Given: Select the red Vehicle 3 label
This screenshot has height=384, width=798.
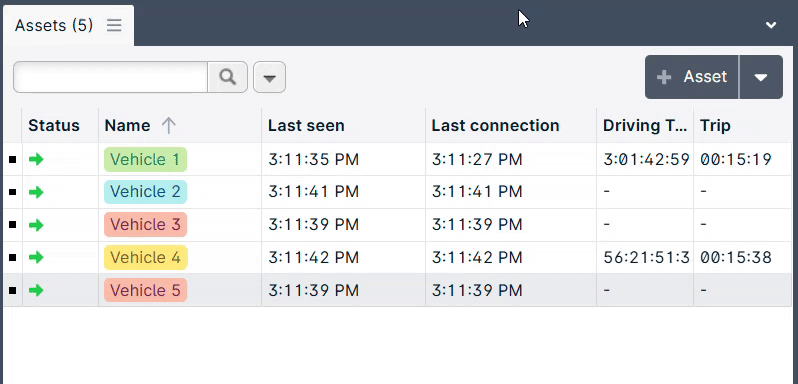Looking at the screenshot, I should tap(146, 225).
